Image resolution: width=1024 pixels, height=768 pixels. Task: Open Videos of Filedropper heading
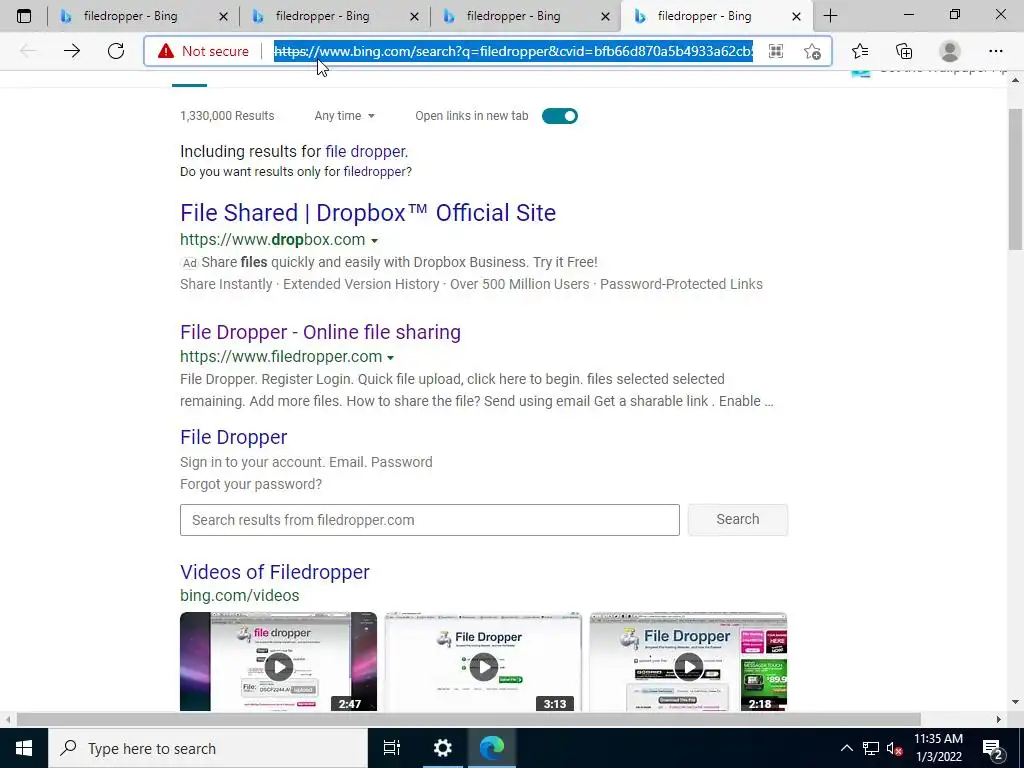[274, 572]
